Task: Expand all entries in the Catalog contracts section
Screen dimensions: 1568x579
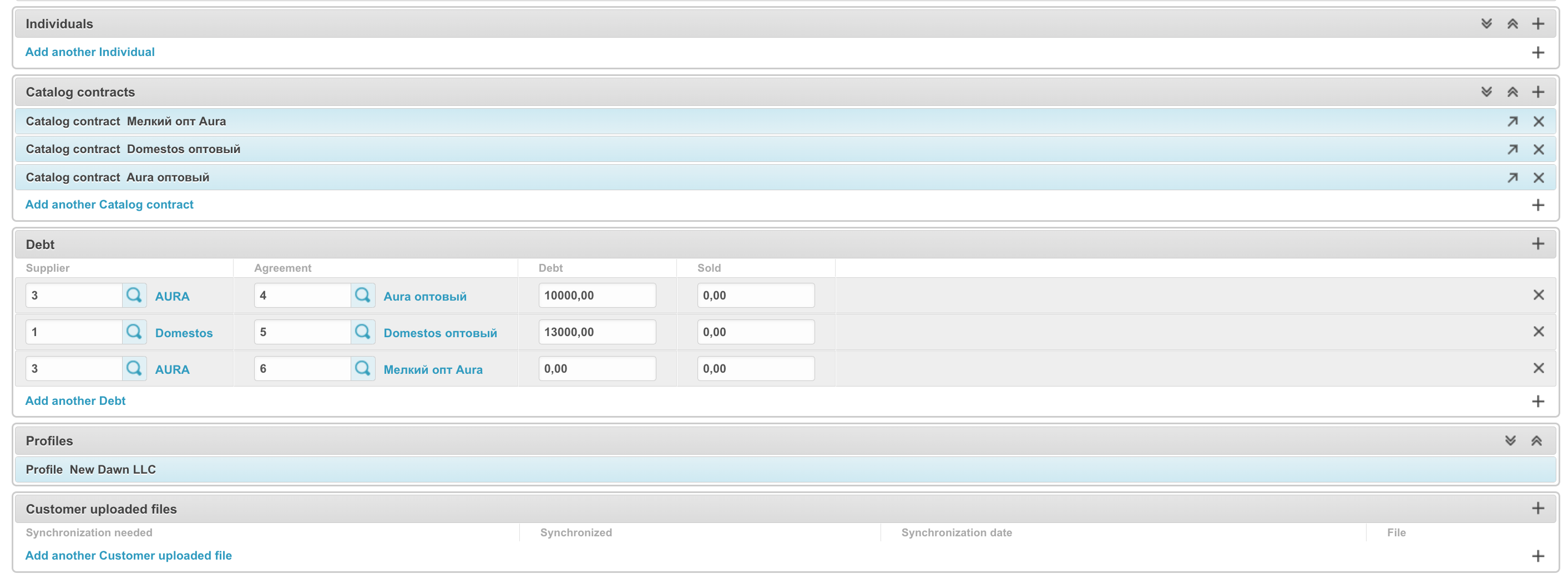Action: [1486, 92]
